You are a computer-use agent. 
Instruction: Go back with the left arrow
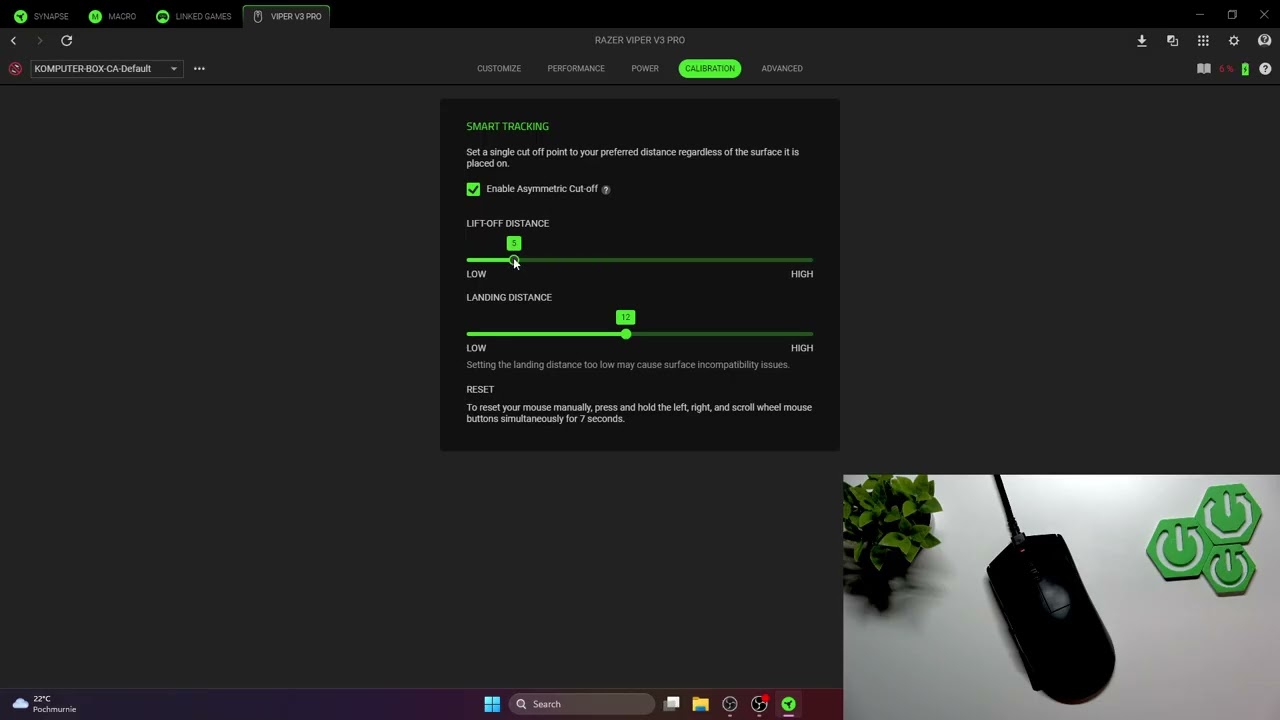13,40
